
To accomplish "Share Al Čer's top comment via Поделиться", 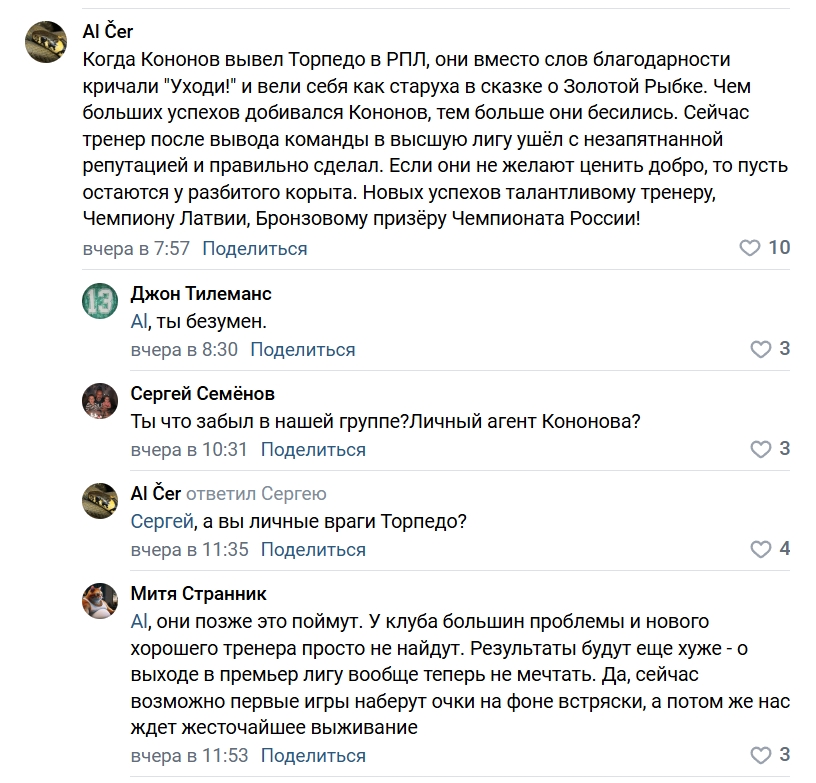I will [x=255, y=249].
